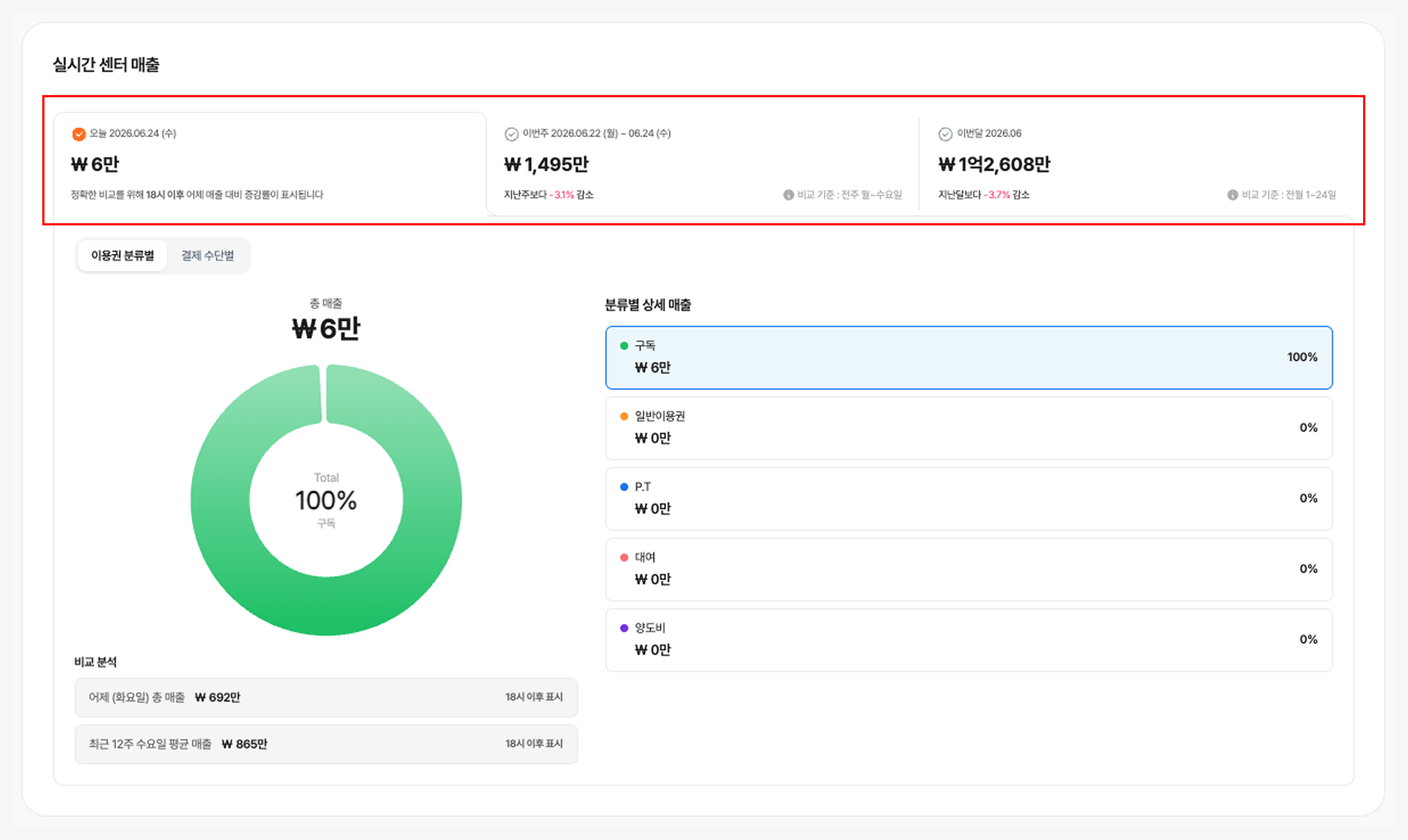Click the 18시 이후 어제 매출 대비 notice text

tap(197, 195)
